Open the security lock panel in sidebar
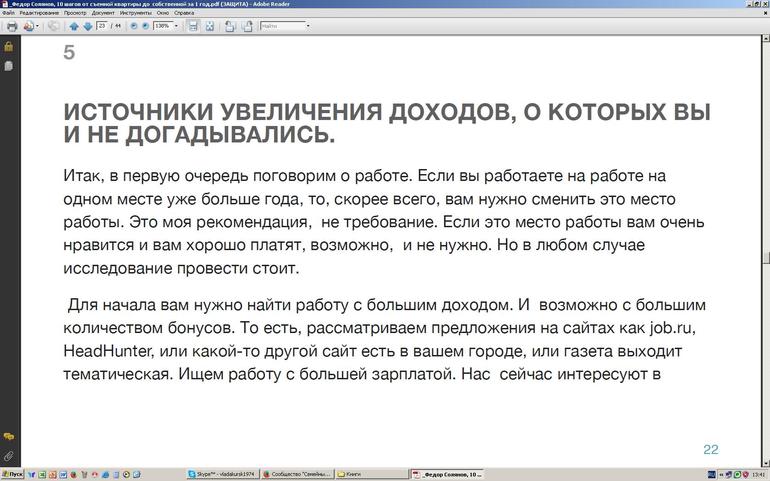770x481 pixels. pyautogui.click(x=8, y=47)
